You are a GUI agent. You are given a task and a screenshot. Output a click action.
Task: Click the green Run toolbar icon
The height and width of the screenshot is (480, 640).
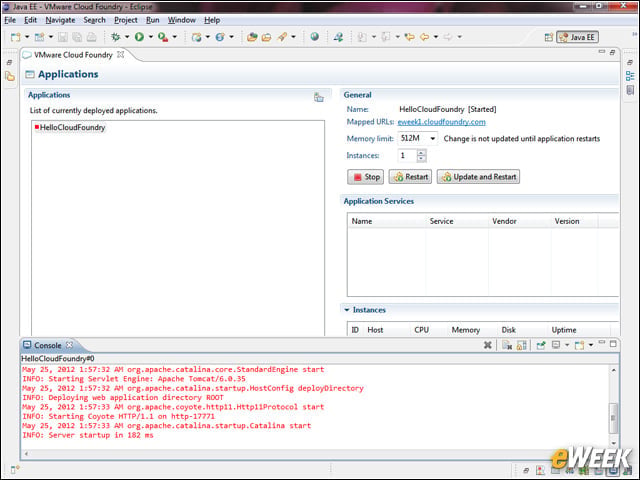[x=139, y=37]
